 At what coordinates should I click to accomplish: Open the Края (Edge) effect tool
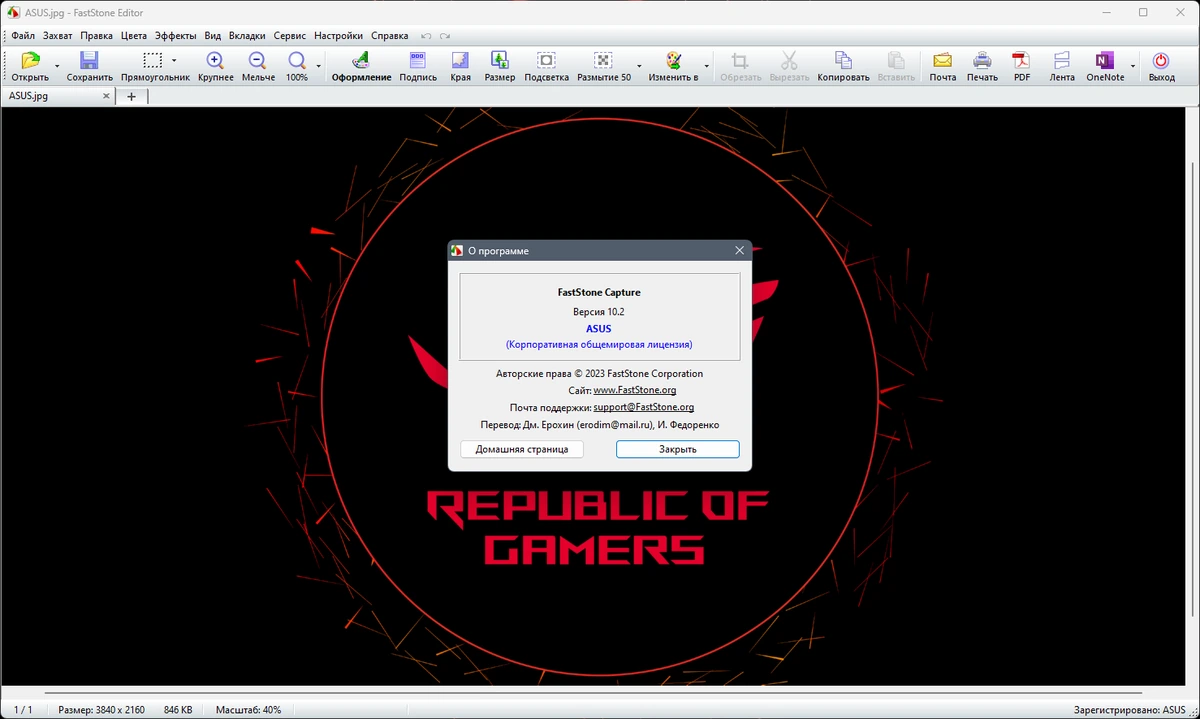[x=460, y=60]
